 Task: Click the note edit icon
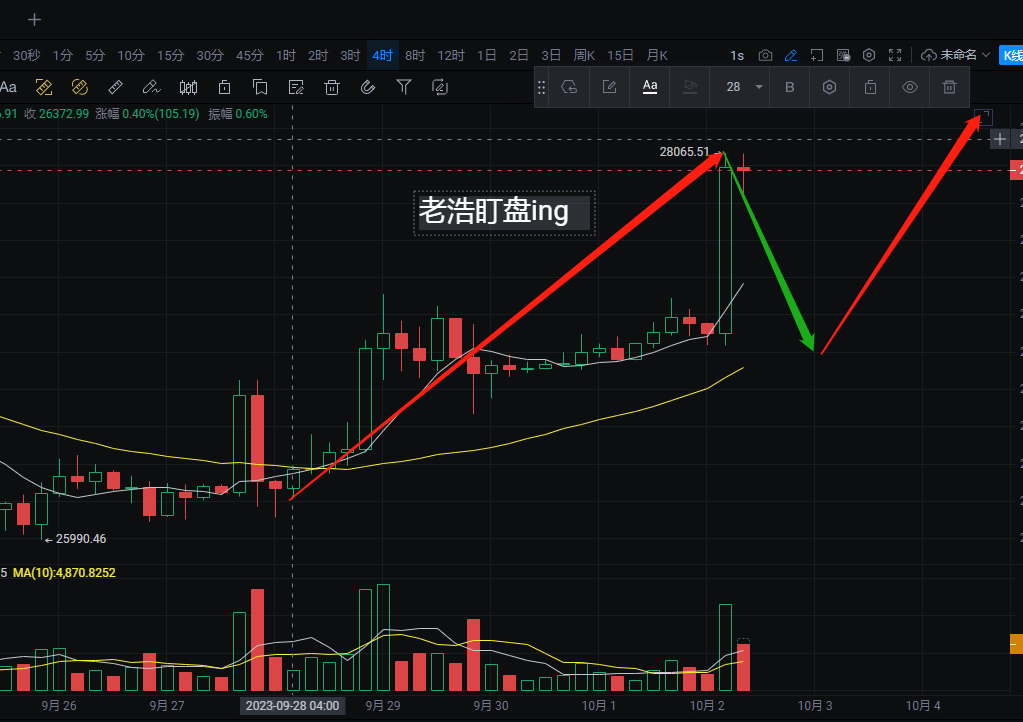tap(296, 87)
